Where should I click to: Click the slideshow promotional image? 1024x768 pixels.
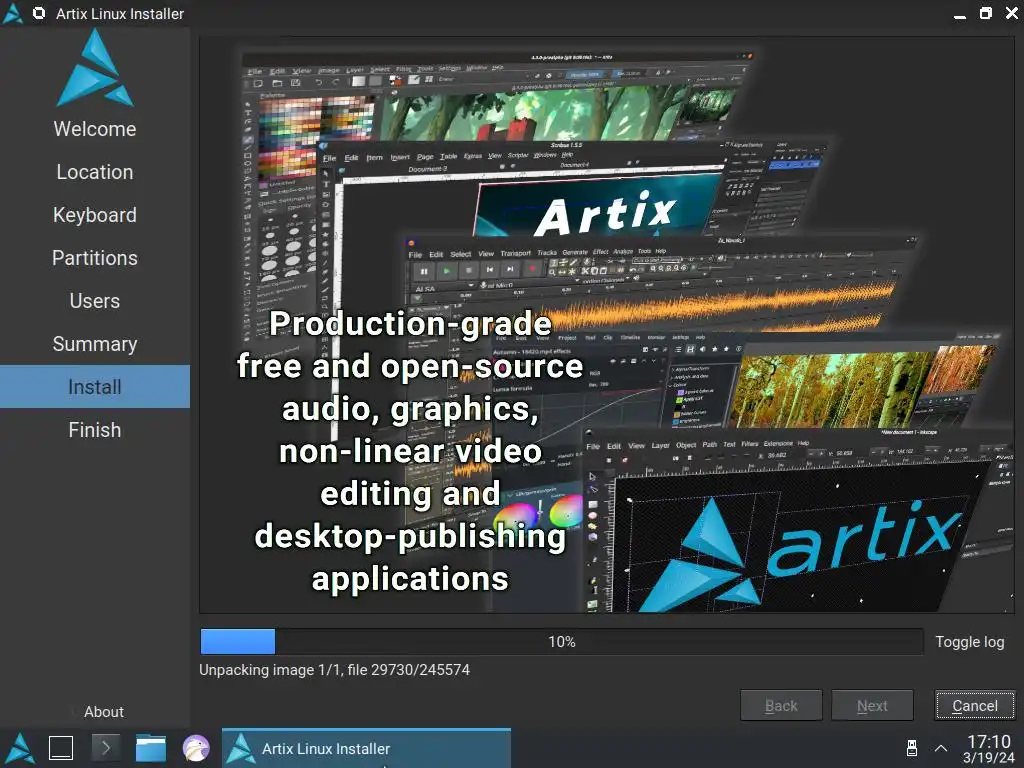click(607, 325)
